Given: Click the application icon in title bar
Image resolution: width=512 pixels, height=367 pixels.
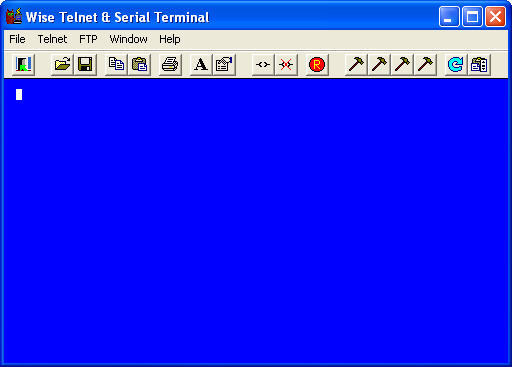Looking at the screenshot, I should (14, 16).
